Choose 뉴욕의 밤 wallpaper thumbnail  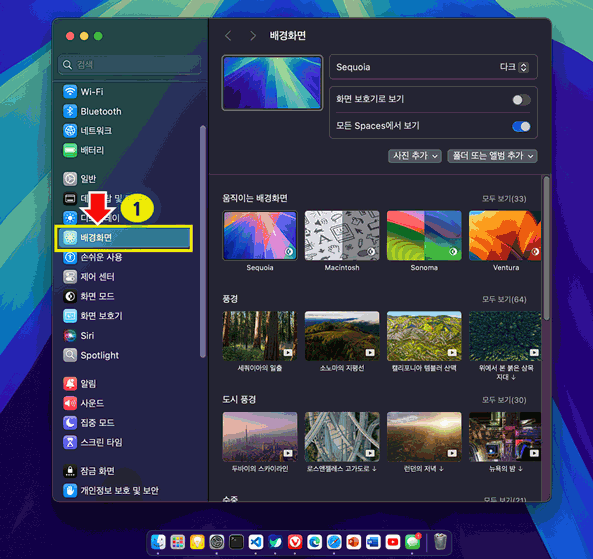[x=505, y=437]
